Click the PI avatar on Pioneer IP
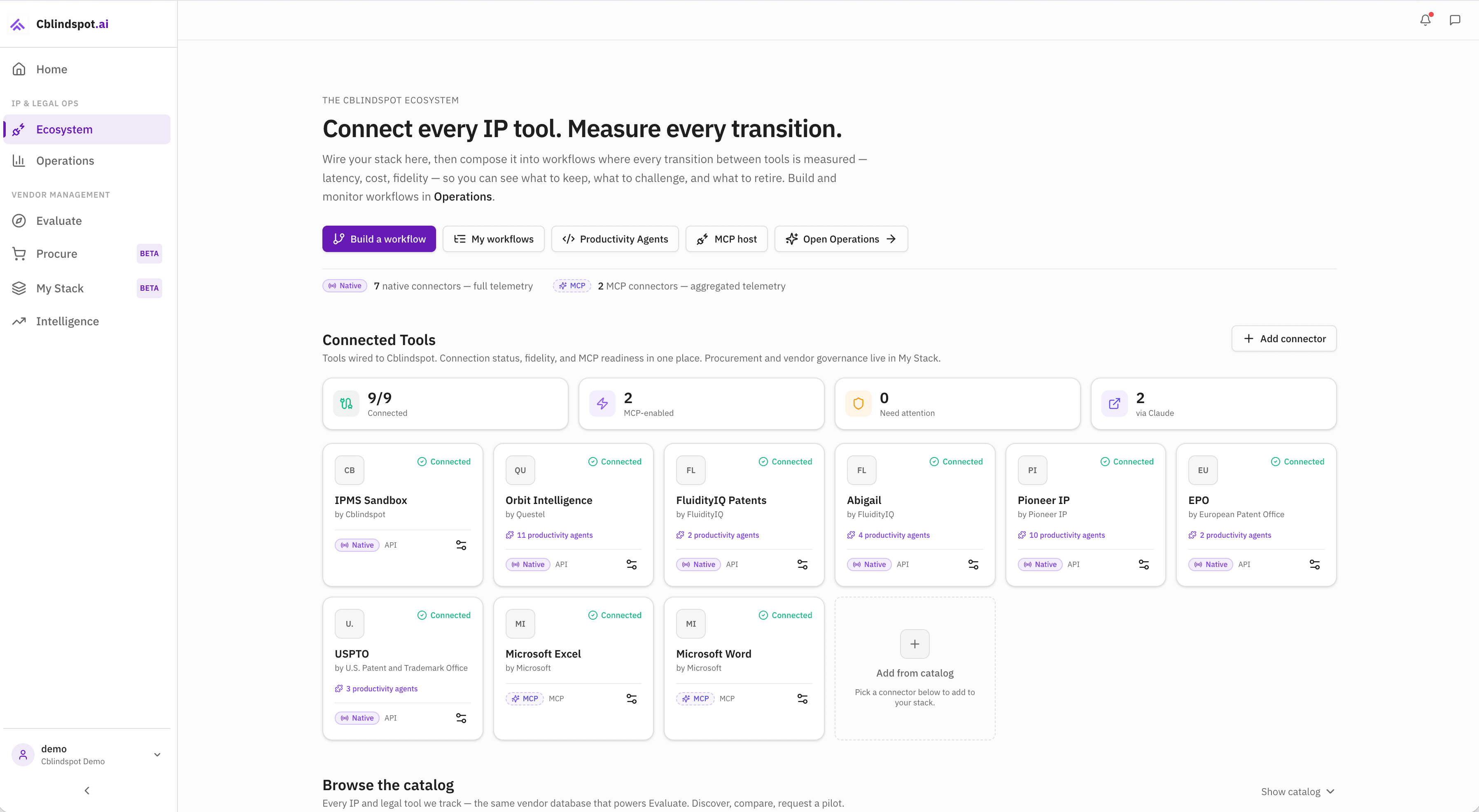 (1032, 470)
